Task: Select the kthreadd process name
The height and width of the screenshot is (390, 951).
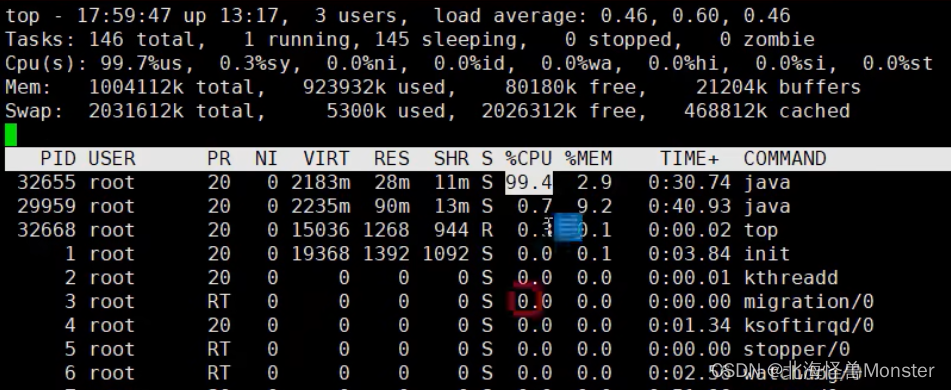Action: click(791, 278)
